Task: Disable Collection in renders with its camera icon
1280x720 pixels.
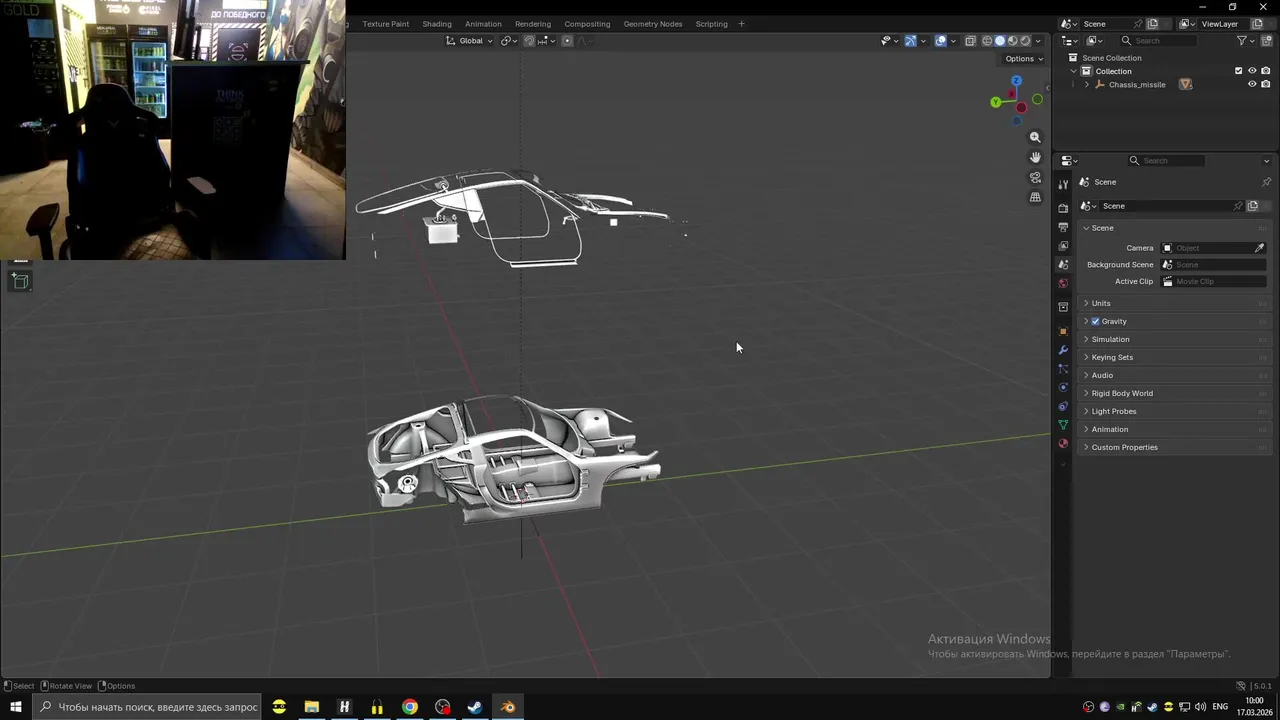Action: click(x=1266, y=71)
